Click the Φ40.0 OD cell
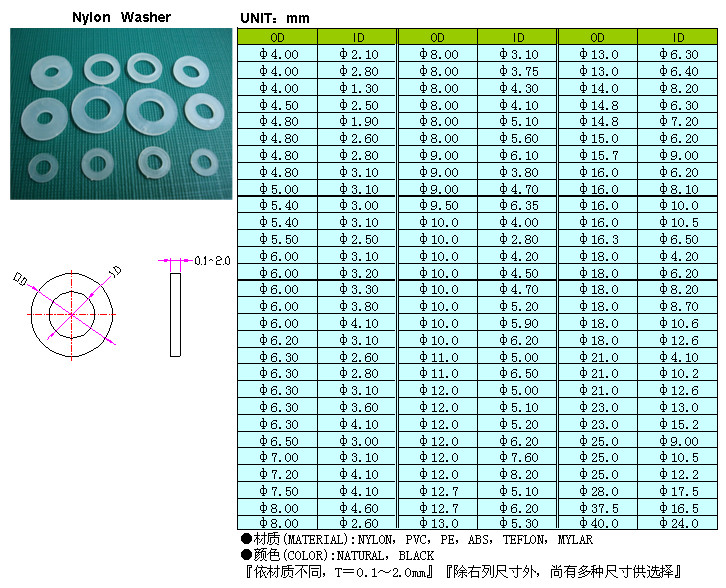This screenshot has width=726, height=588. click(597, 522)
